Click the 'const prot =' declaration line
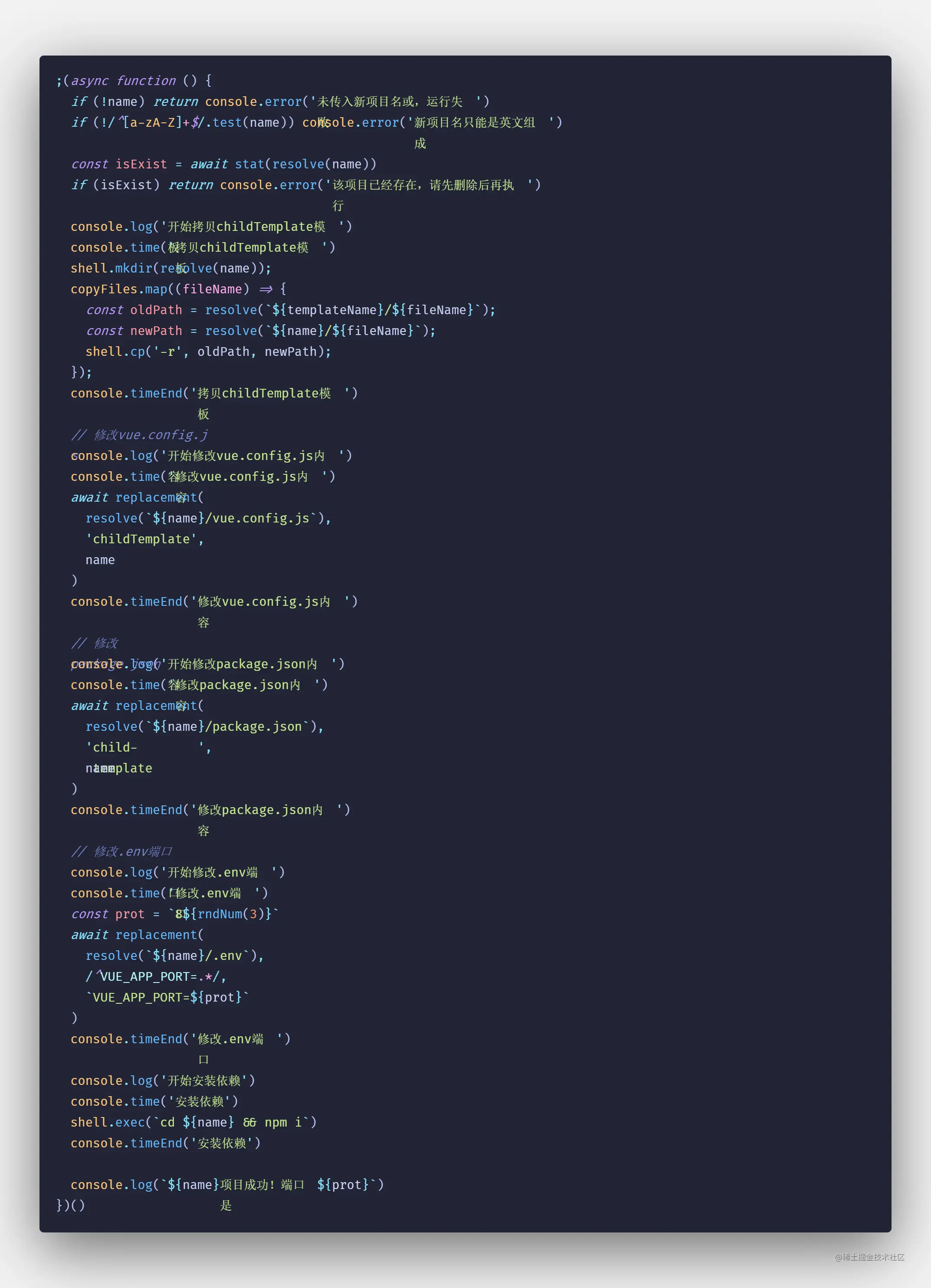Screen dimensions: 931x1288 tap(175, 914)
